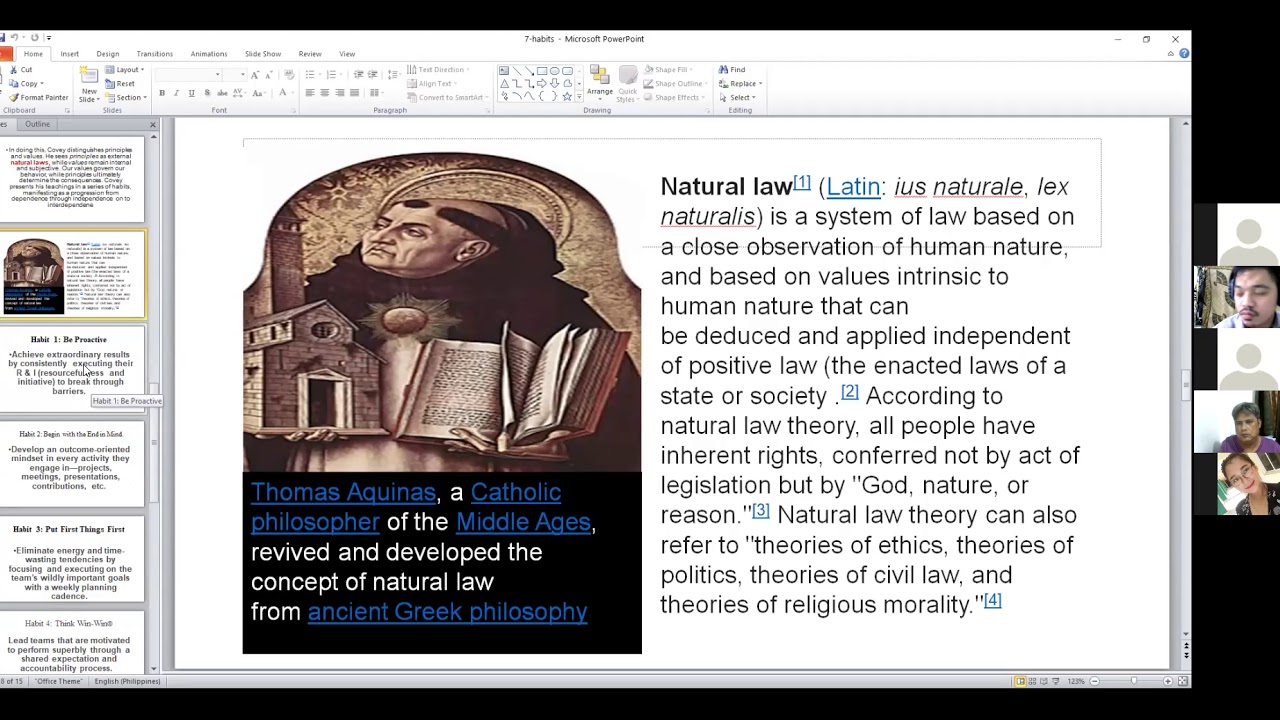Apply Bold formatting
The width and height of the screenshot is (1280, 720).
pos(162,93)
